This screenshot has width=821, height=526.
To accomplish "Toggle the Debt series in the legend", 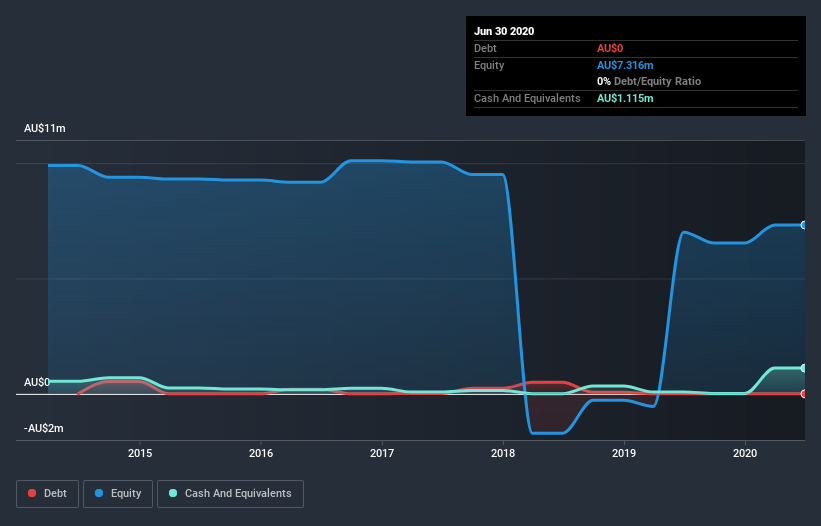I will [x=47, y=494].
